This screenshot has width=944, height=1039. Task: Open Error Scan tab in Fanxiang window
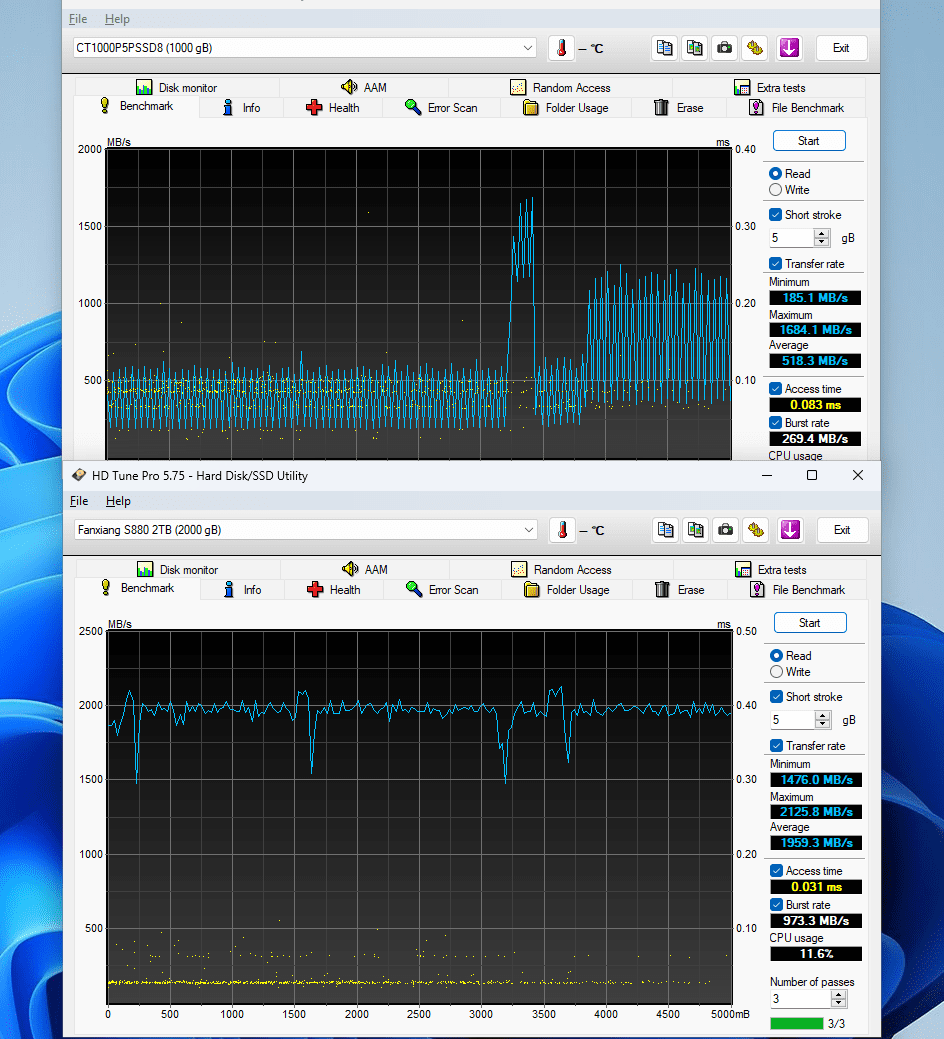tap(443, 590)
